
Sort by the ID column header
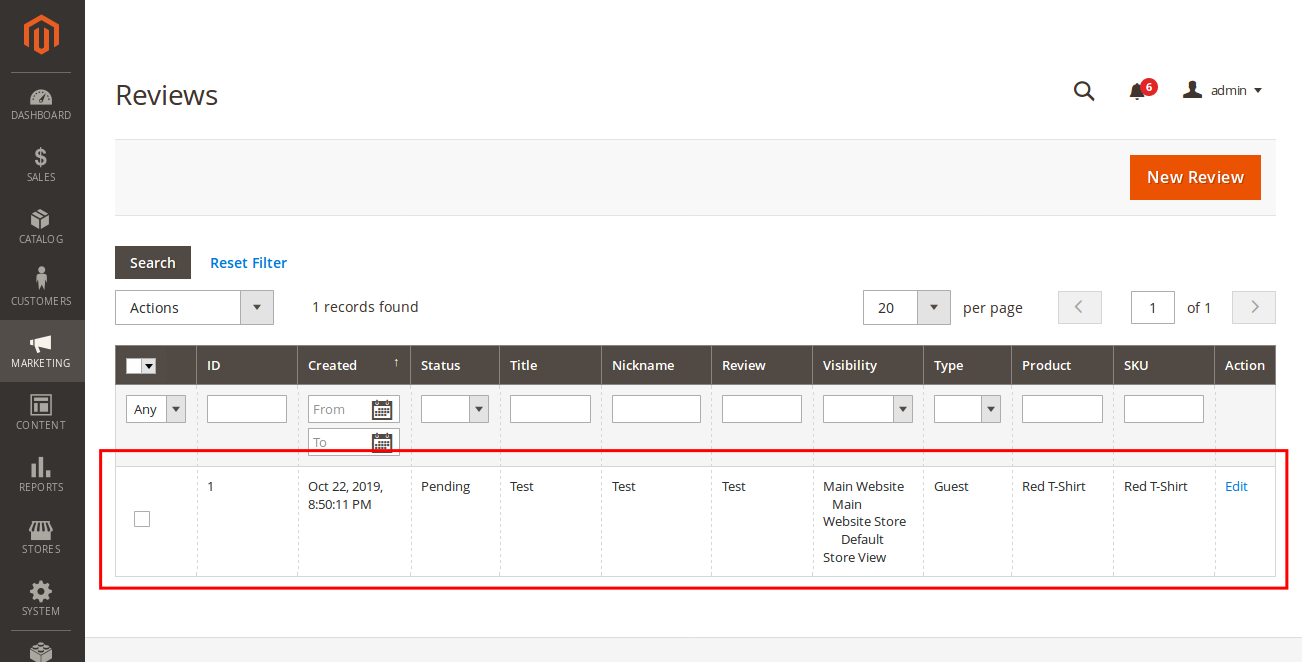tap(247, 365)
